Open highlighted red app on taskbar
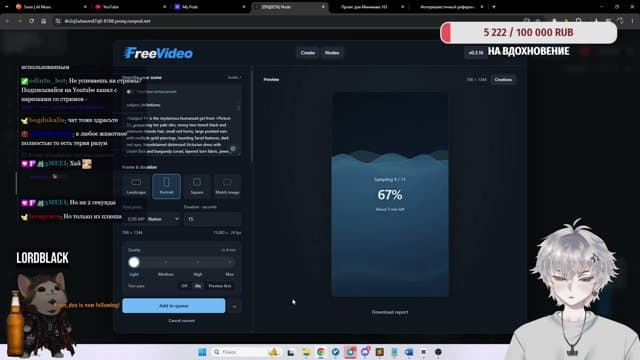Screen dimensions: 640x360 [x=350, y=352]
